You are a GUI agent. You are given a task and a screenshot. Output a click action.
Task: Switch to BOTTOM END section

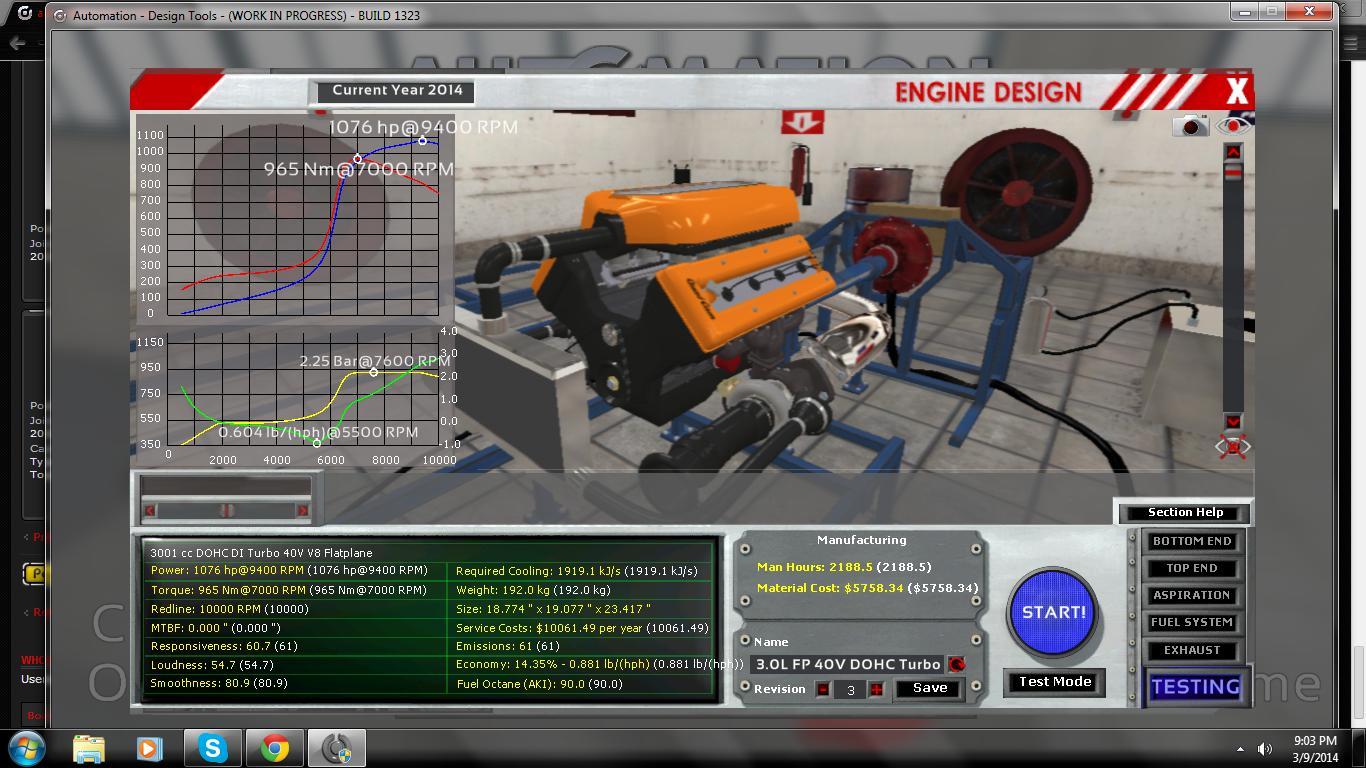pyautogui.click(x=1191, y=541)
